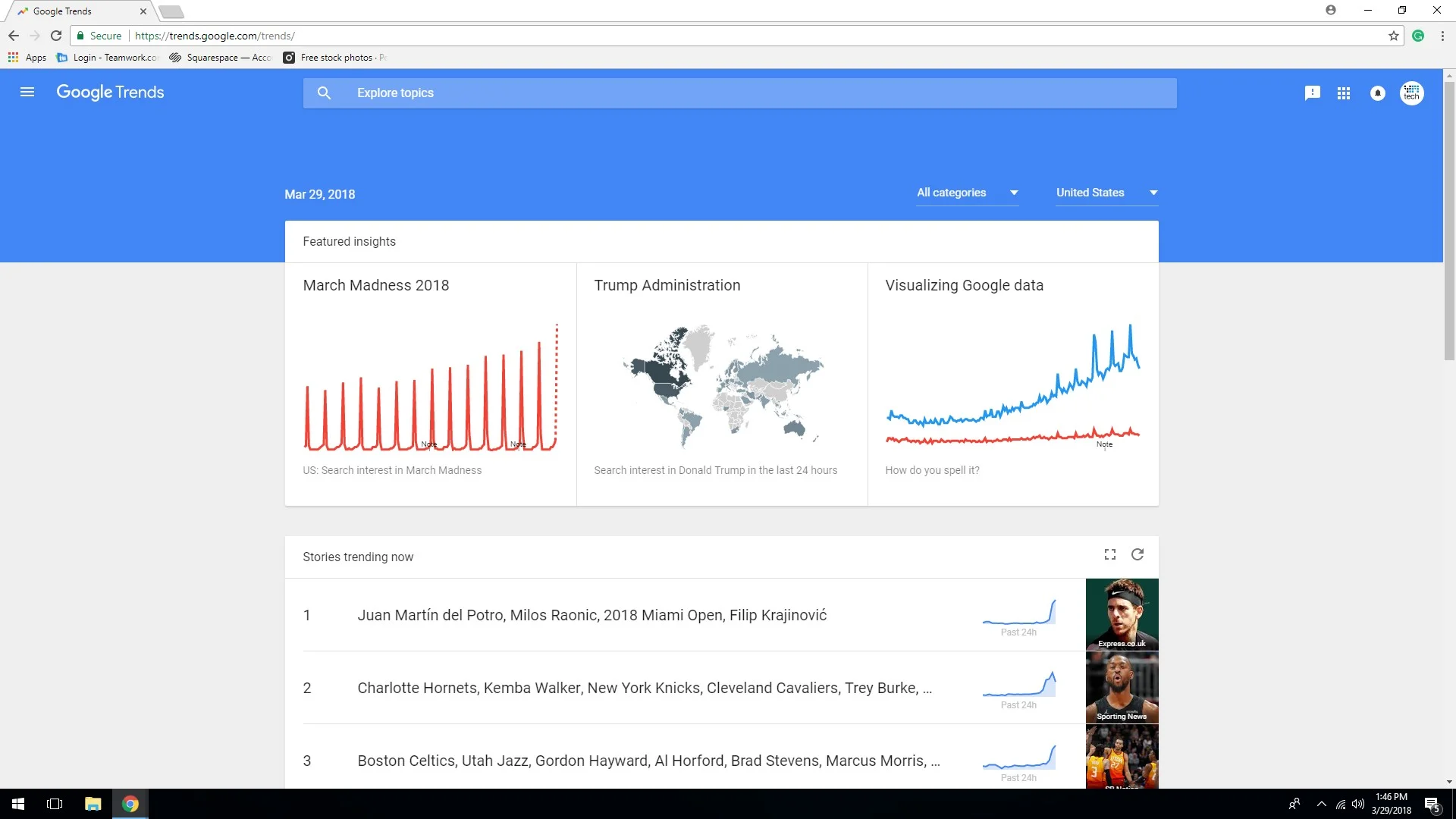Click the blue and red trend chart
This screenshot has height=819, width=1456.
pyautogui.click(x=1013, y=385)
